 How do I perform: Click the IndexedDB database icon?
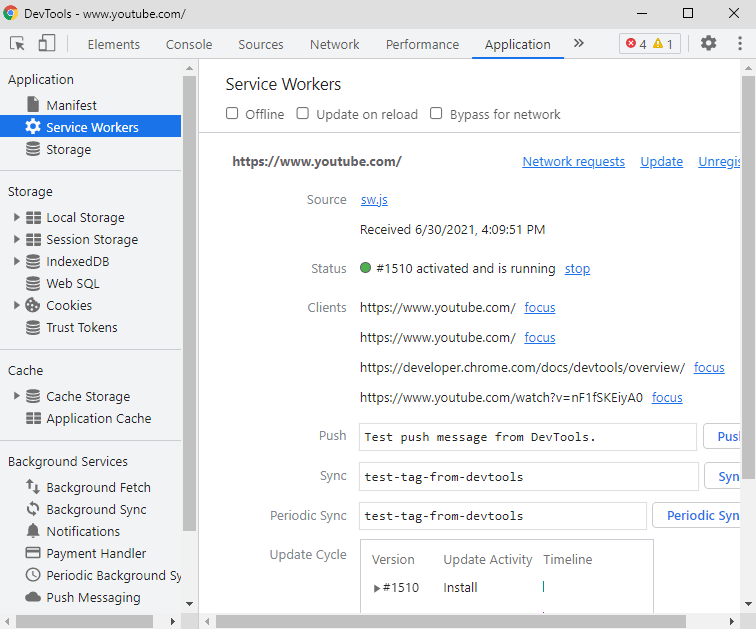33,261
